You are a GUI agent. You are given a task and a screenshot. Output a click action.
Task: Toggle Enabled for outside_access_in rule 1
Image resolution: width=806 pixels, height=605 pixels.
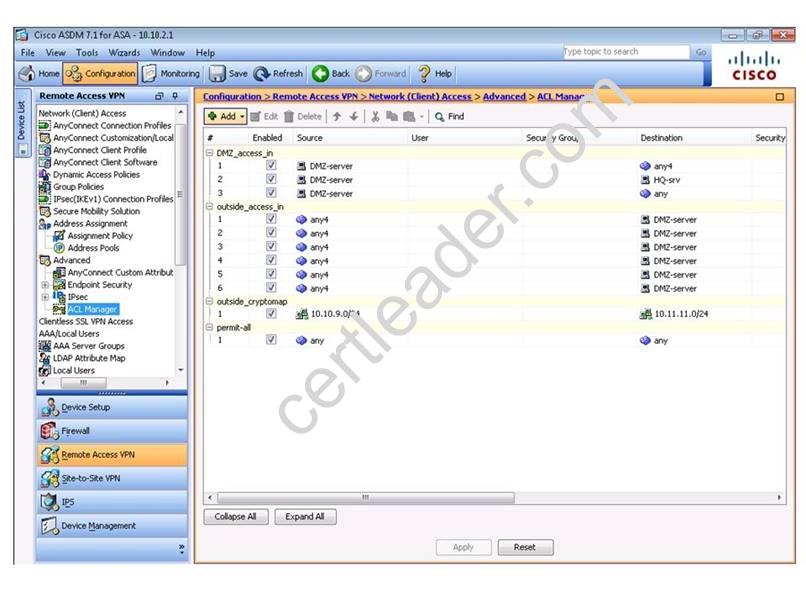coord(271,219)
